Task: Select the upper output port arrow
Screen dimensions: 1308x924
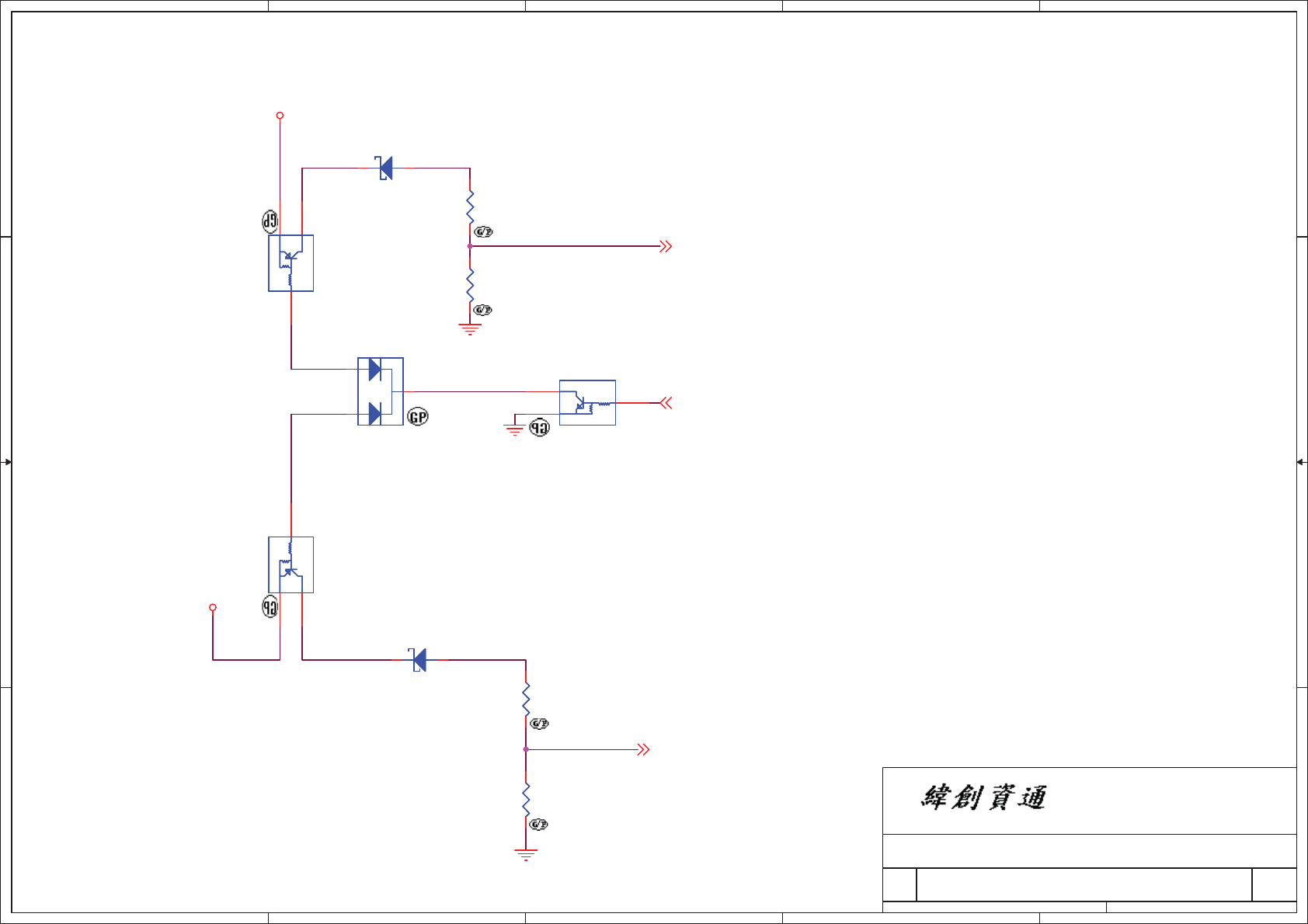Action: tap(666, 246)
